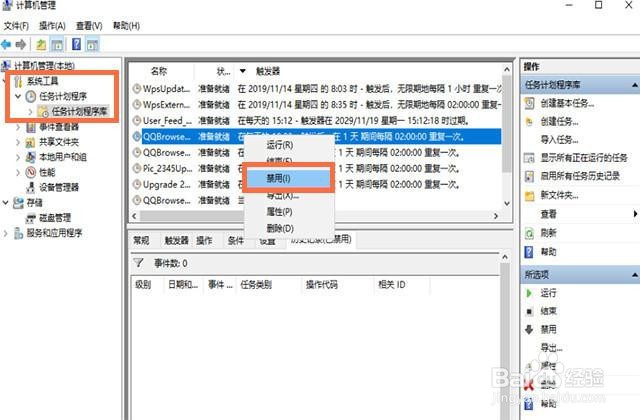Switch to the 操作 tab in details

[204, 241]
